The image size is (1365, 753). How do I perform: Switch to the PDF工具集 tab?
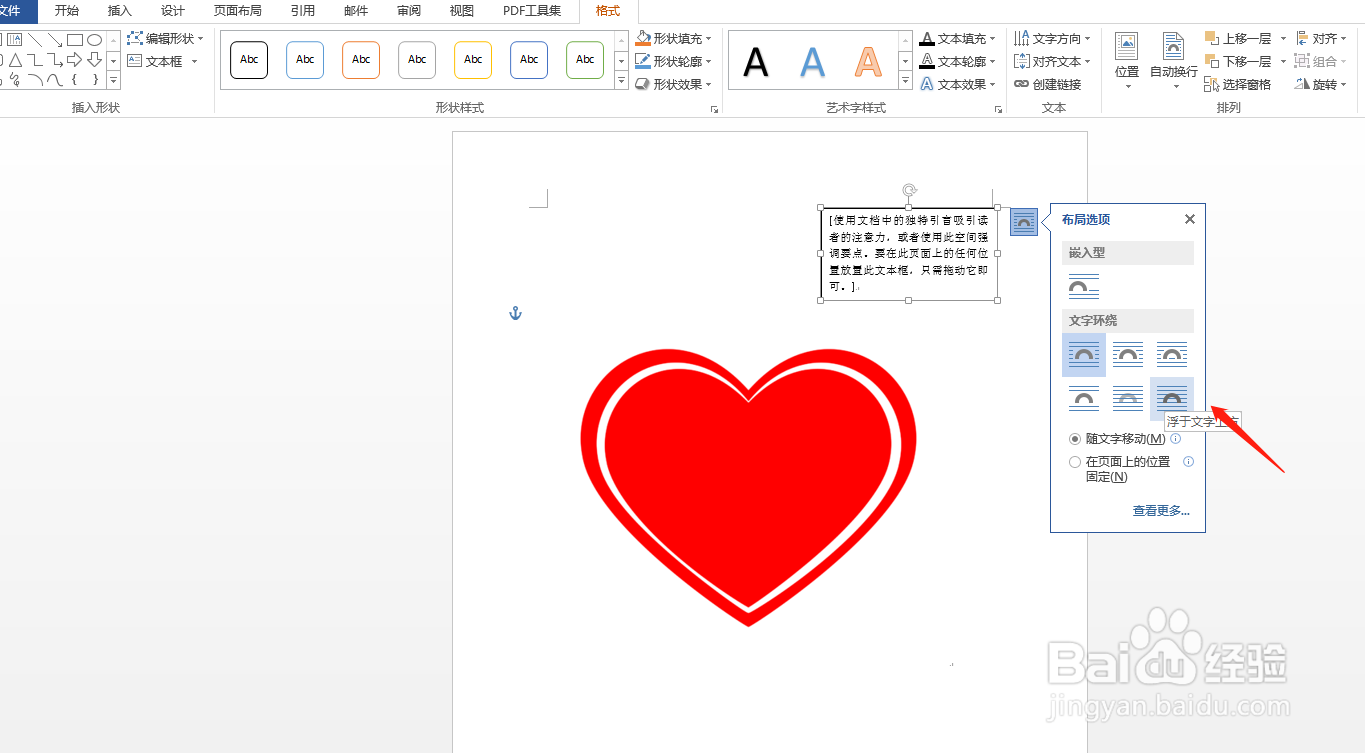point(532,11)
